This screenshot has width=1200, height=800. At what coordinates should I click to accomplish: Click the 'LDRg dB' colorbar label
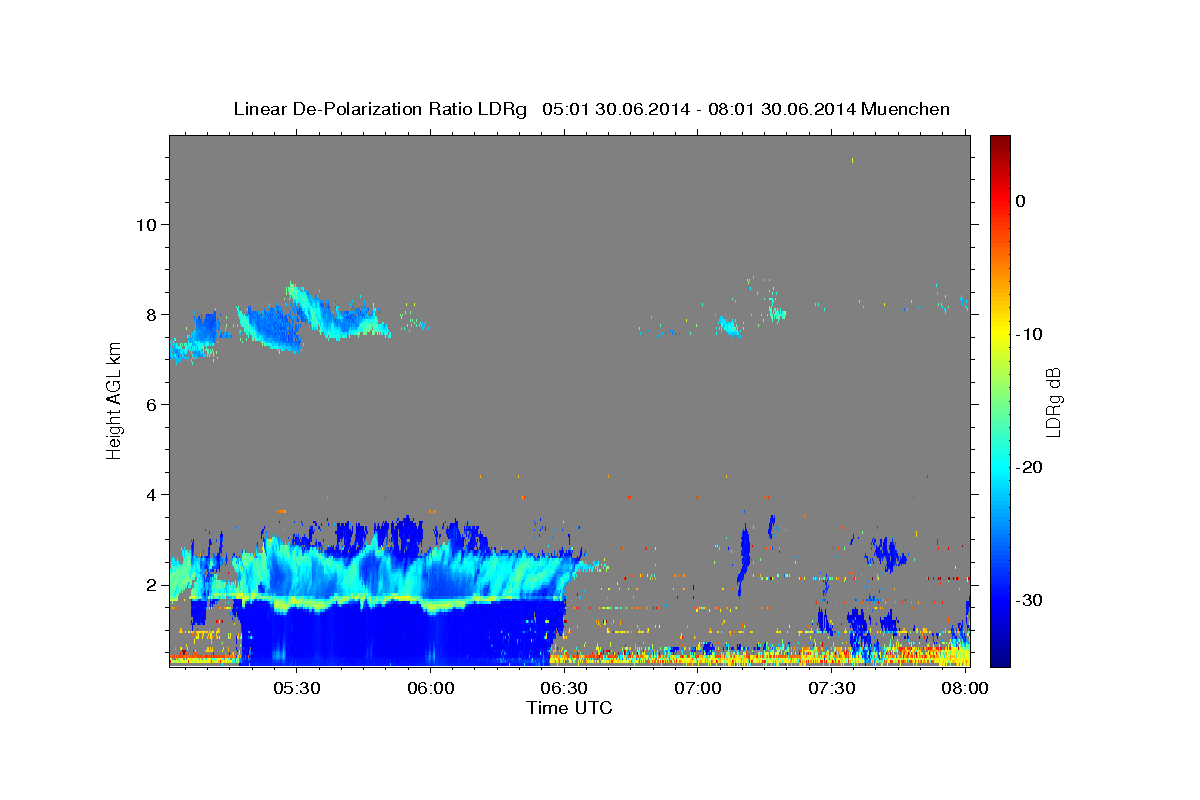tap(1052, 401)
